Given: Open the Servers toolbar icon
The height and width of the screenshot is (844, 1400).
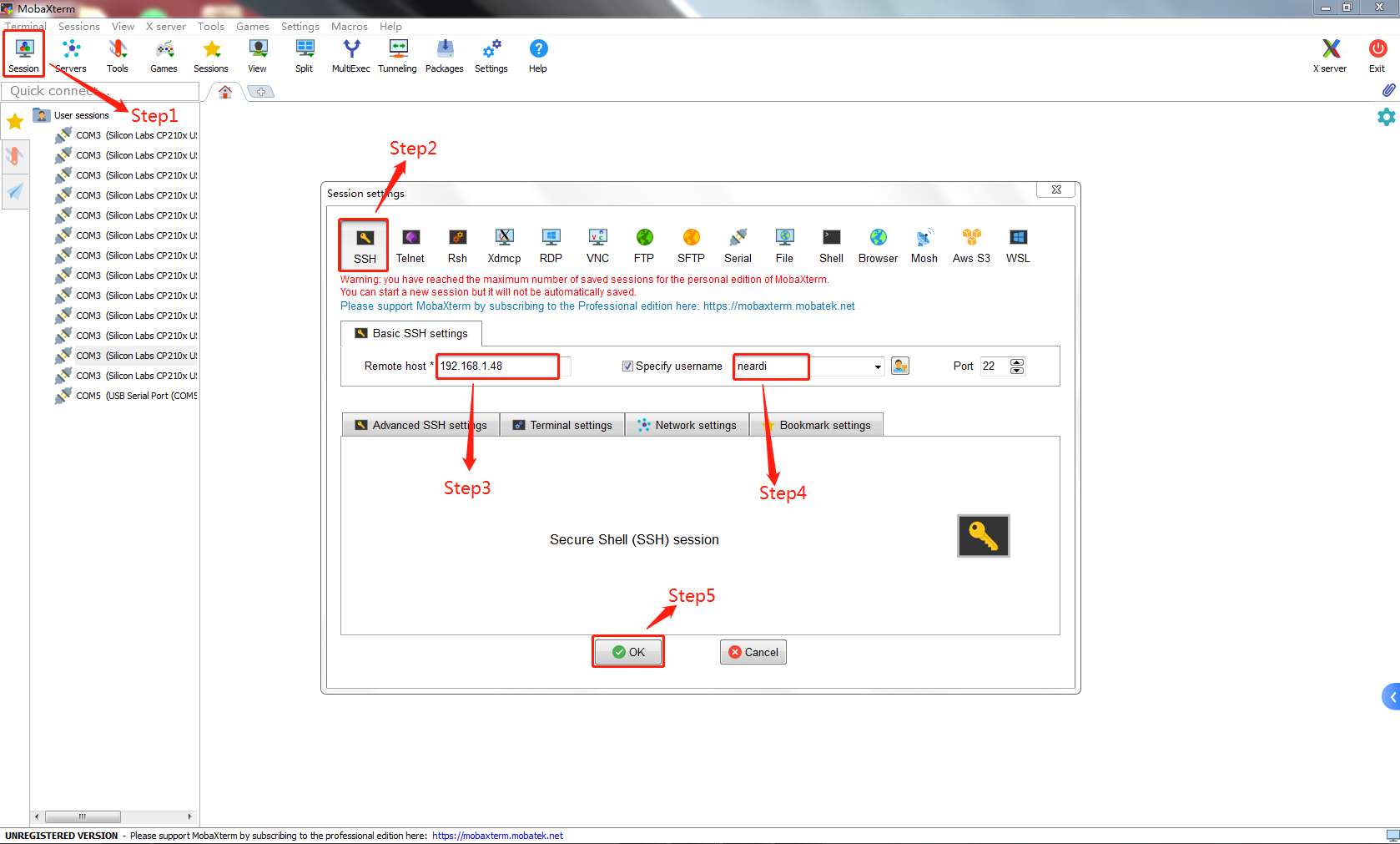Looking at the screenshot, I should [x=71, y=55].
